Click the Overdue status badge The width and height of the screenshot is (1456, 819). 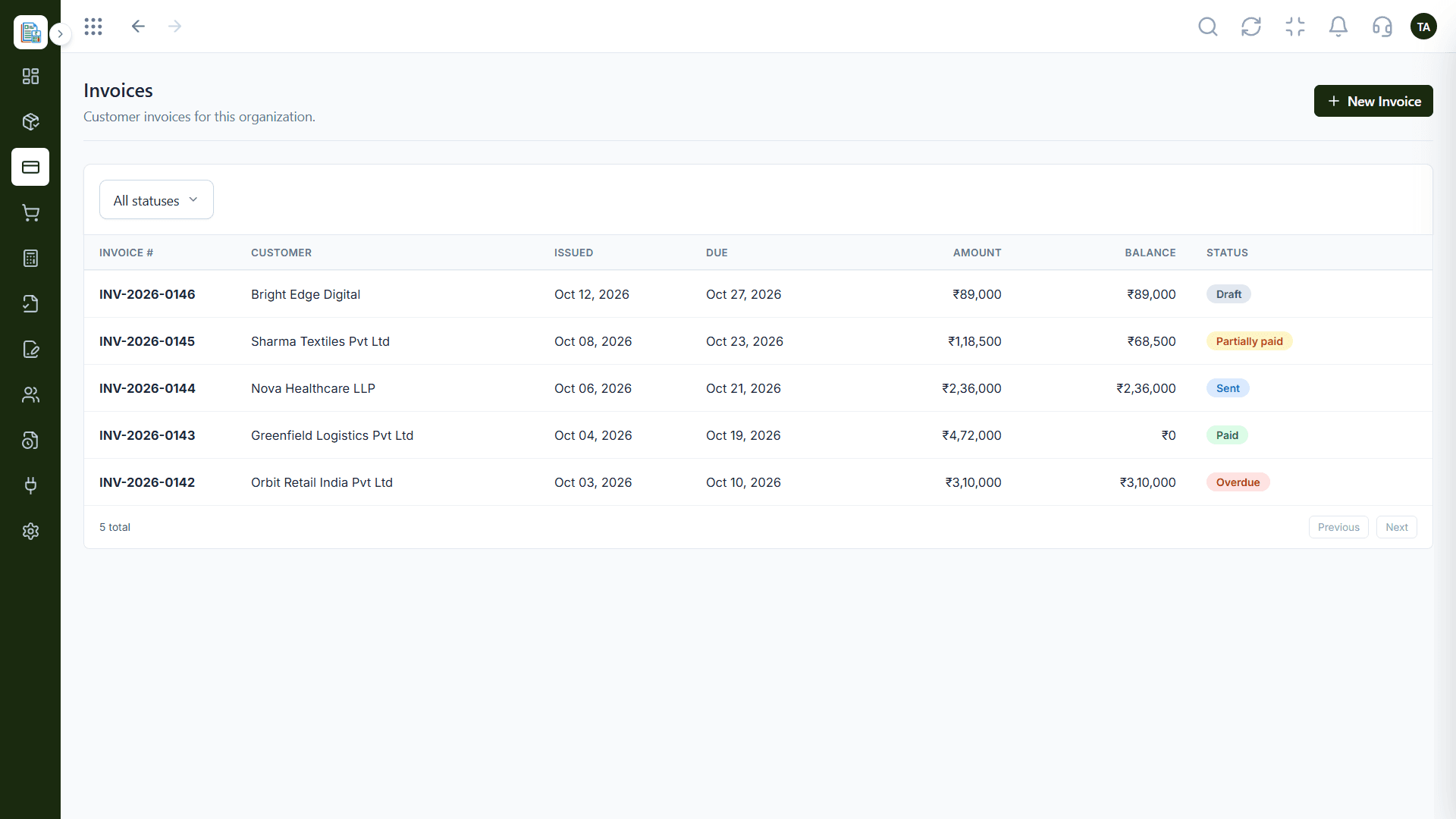click(1238, 482)
